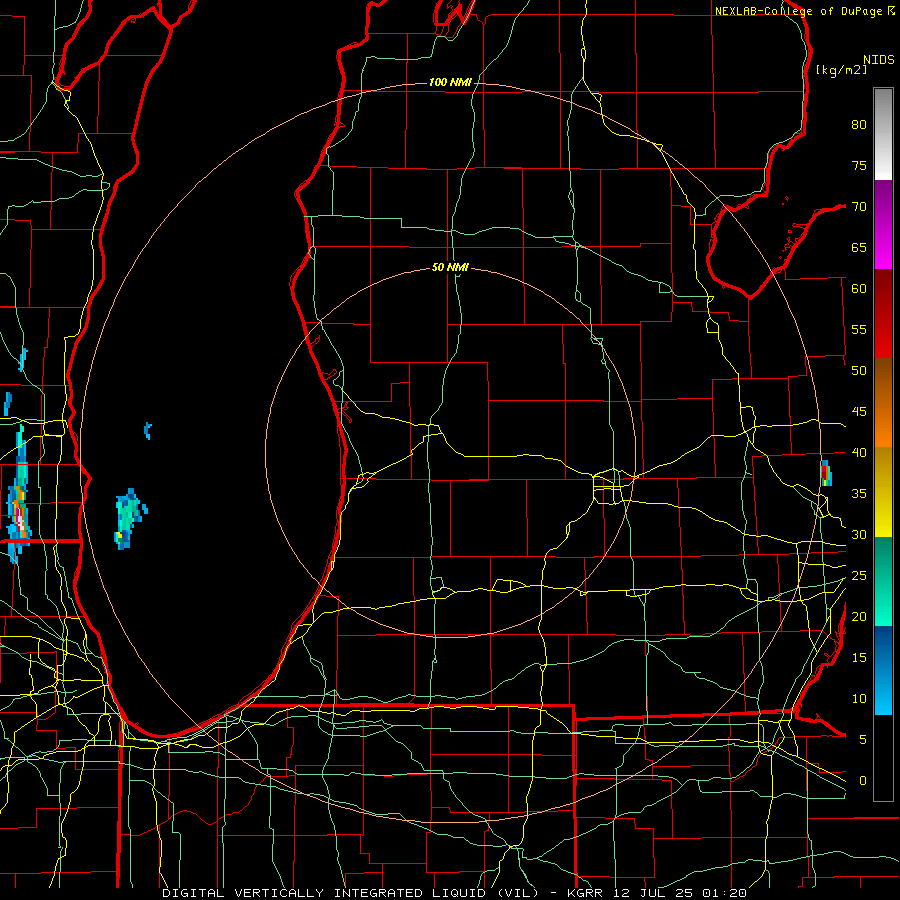Click the purple segment of the color bar
The image size is (900, 900).
tap(883, 225)
